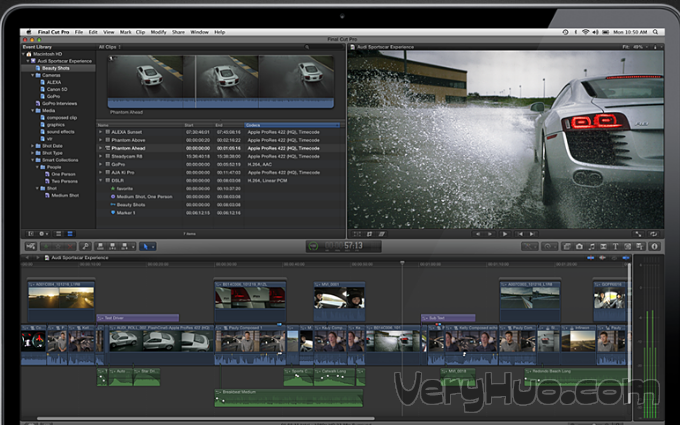The image size is (680, 425).
Task: Expand the Shot Type folder
Action: [33, 153]
